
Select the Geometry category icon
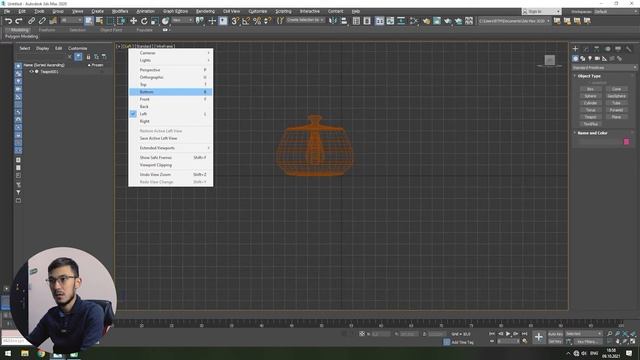click(x=576, y=59)
